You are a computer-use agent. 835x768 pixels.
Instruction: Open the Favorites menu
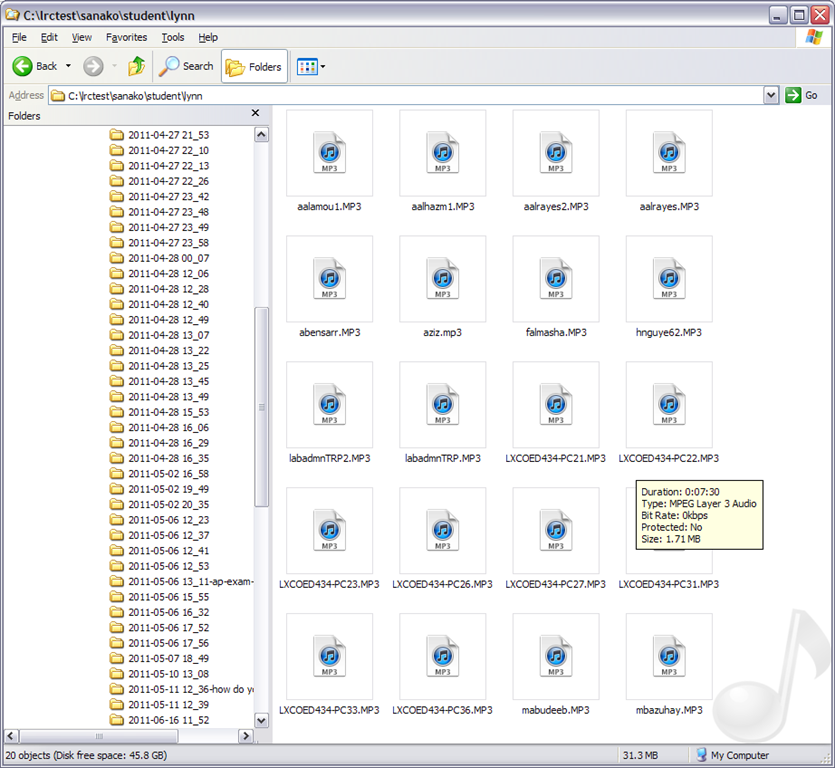click(x=126, y=37)
